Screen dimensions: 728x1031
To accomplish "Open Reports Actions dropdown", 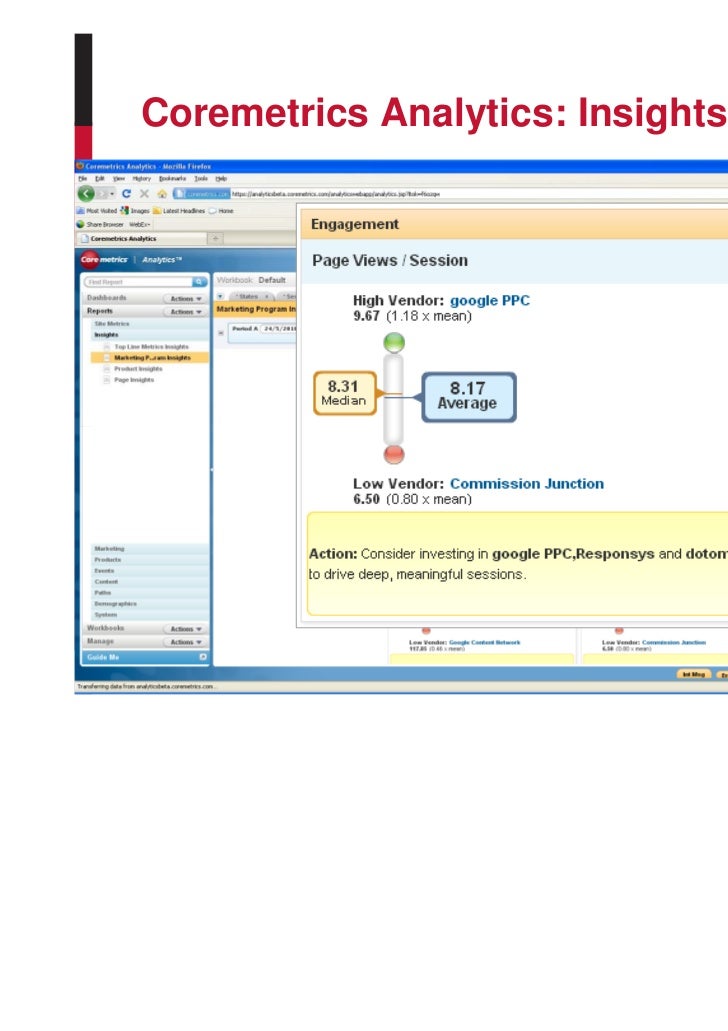I will click(x=185, y=312).
